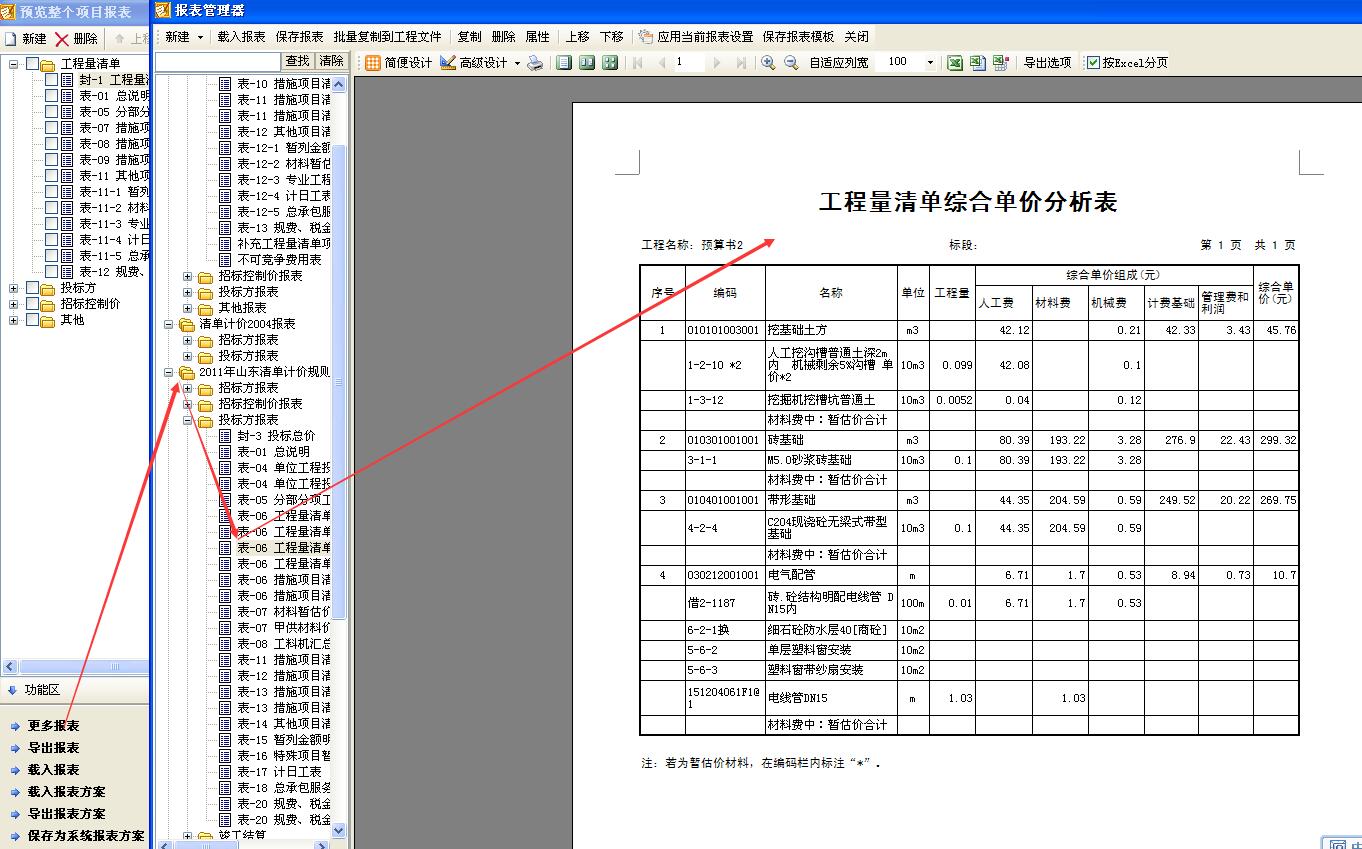Viewport: 1362px width, 849px height.
Task: Click 保存报表 in the 报表管理器 toolbar
Action: 299,37
